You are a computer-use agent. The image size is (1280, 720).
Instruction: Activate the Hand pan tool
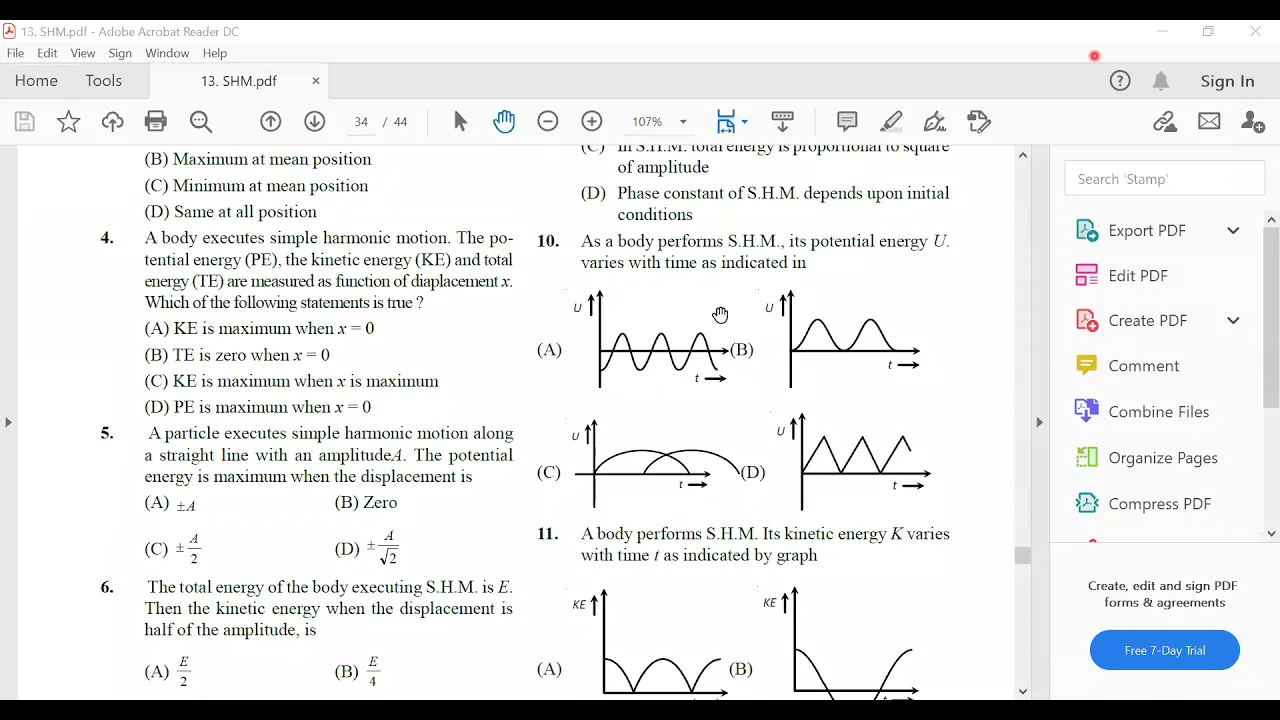tap(504, 122)
